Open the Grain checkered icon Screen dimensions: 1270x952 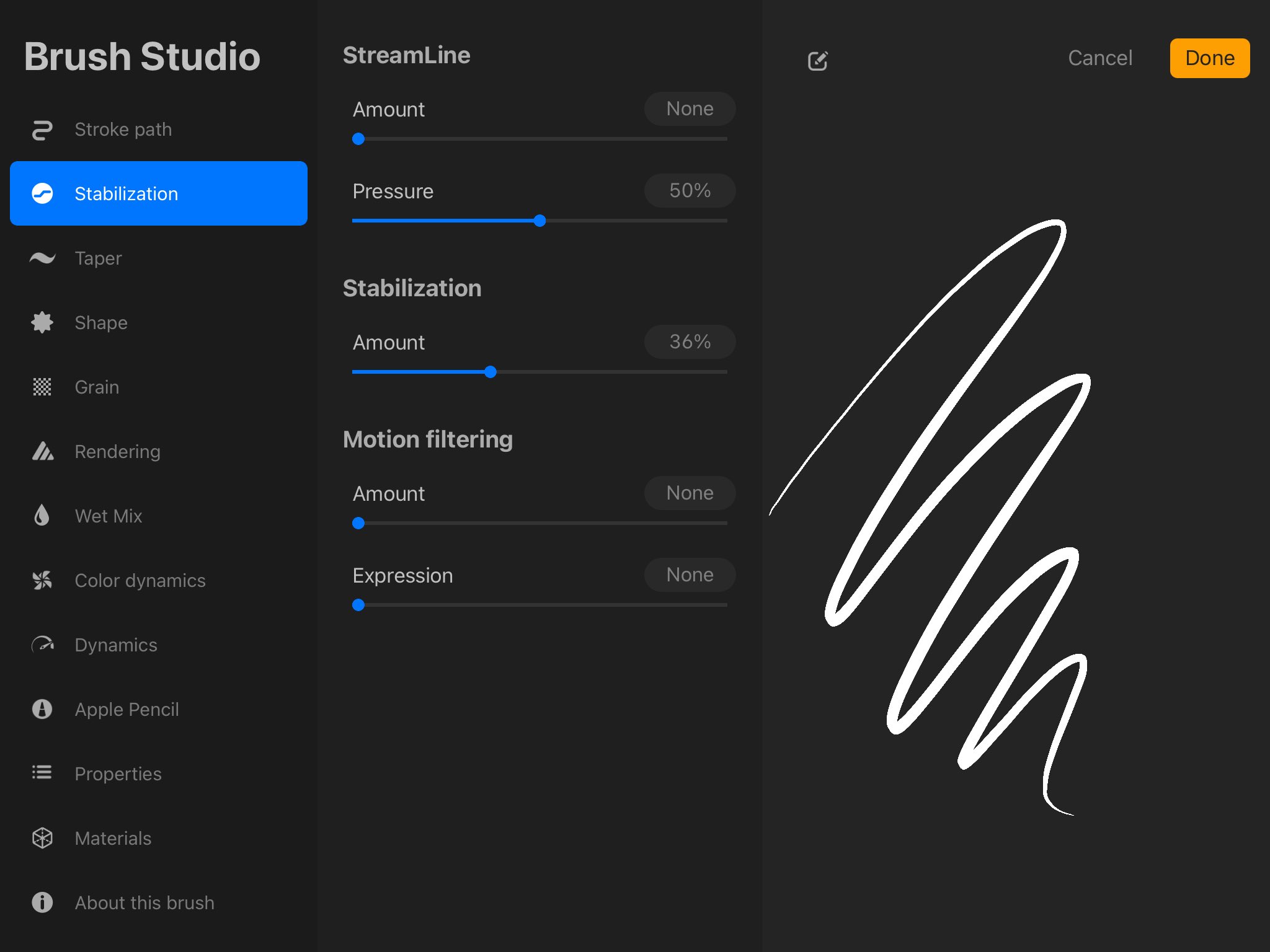tap(42, 387)
